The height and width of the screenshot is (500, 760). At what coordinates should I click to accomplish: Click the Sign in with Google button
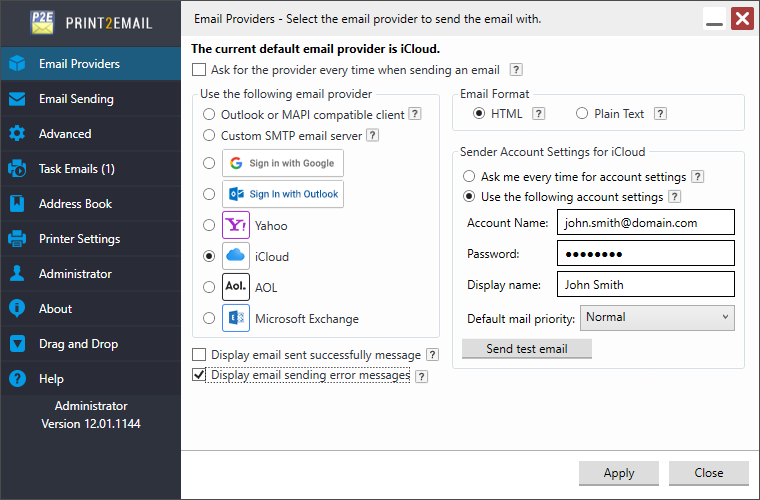point(283,163)
